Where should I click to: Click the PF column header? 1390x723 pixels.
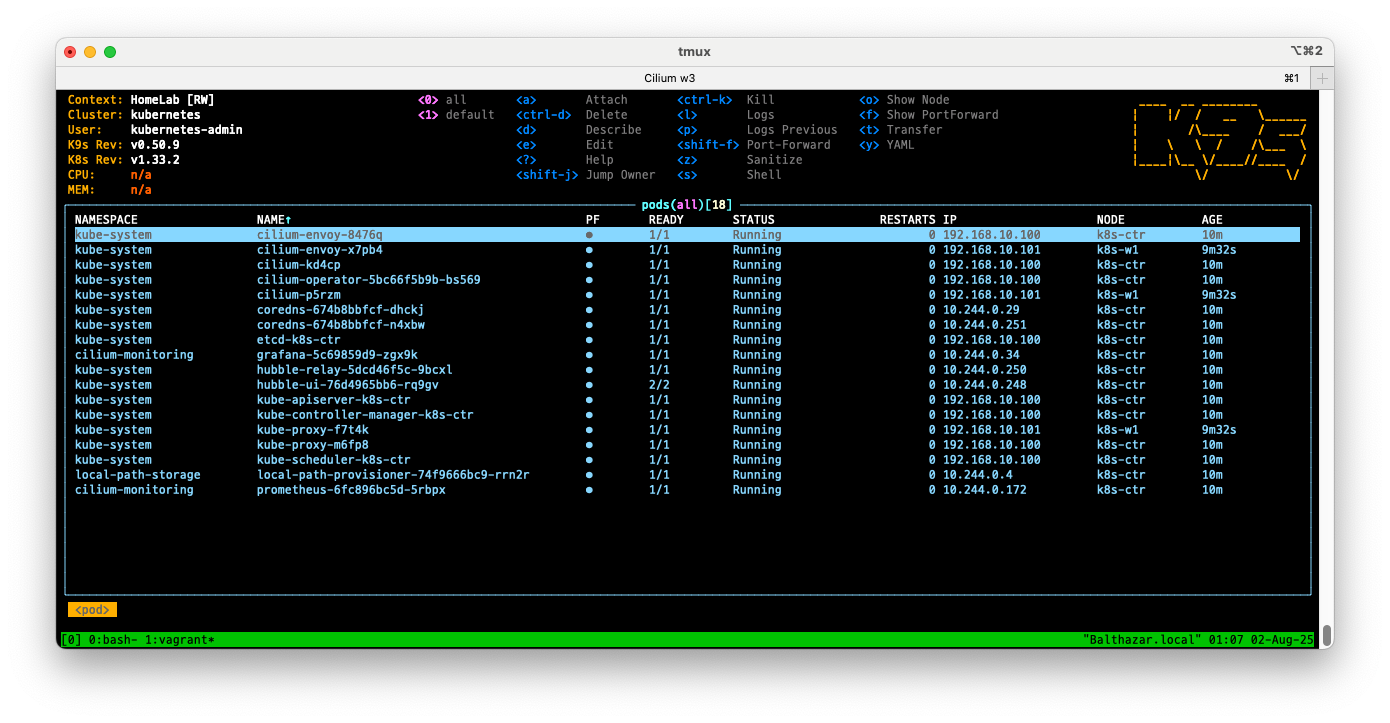click(x=593, y=220)
